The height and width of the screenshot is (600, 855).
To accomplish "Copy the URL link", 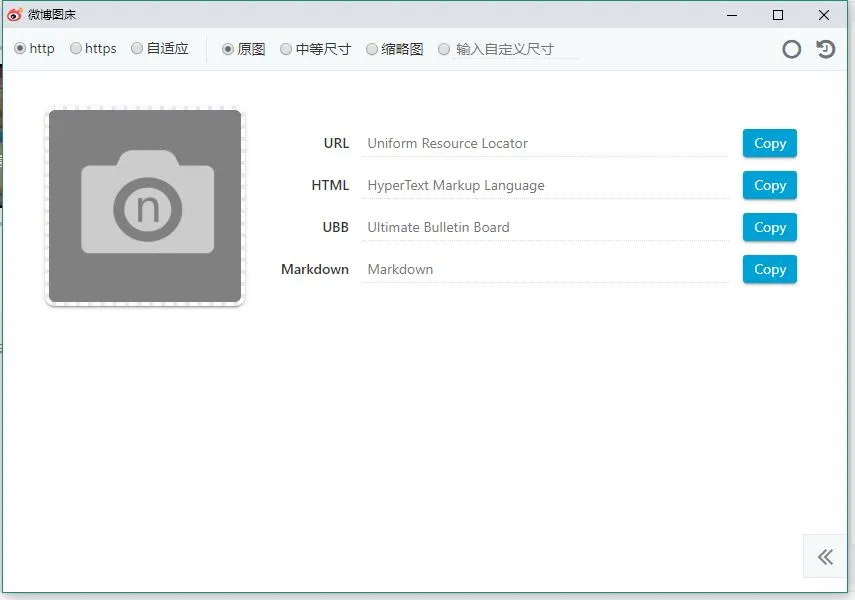I will pyautogui.click(x=769, y=143).
